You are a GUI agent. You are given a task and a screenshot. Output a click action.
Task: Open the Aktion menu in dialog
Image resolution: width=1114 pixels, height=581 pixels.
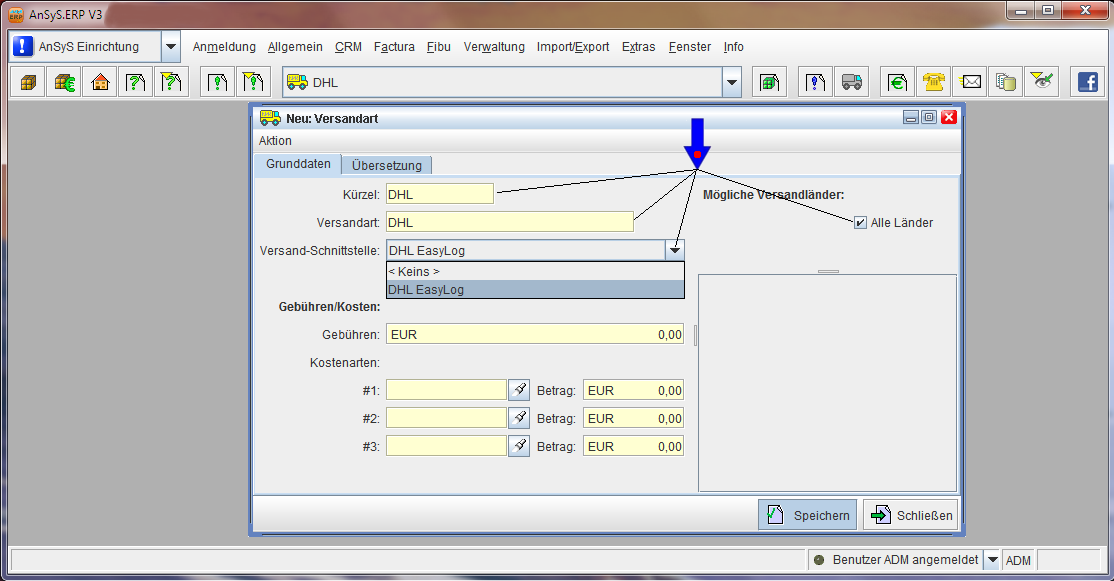point(275,141)
